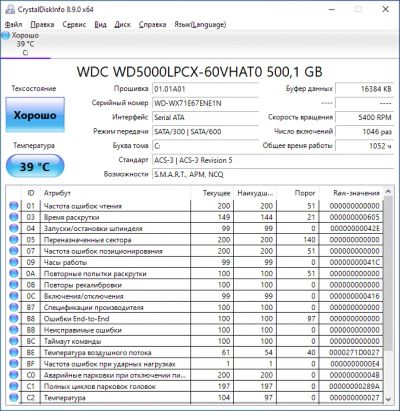400x411 pixels.
Task: Click the interface field Serial ATA
Action: coord(205,117)
